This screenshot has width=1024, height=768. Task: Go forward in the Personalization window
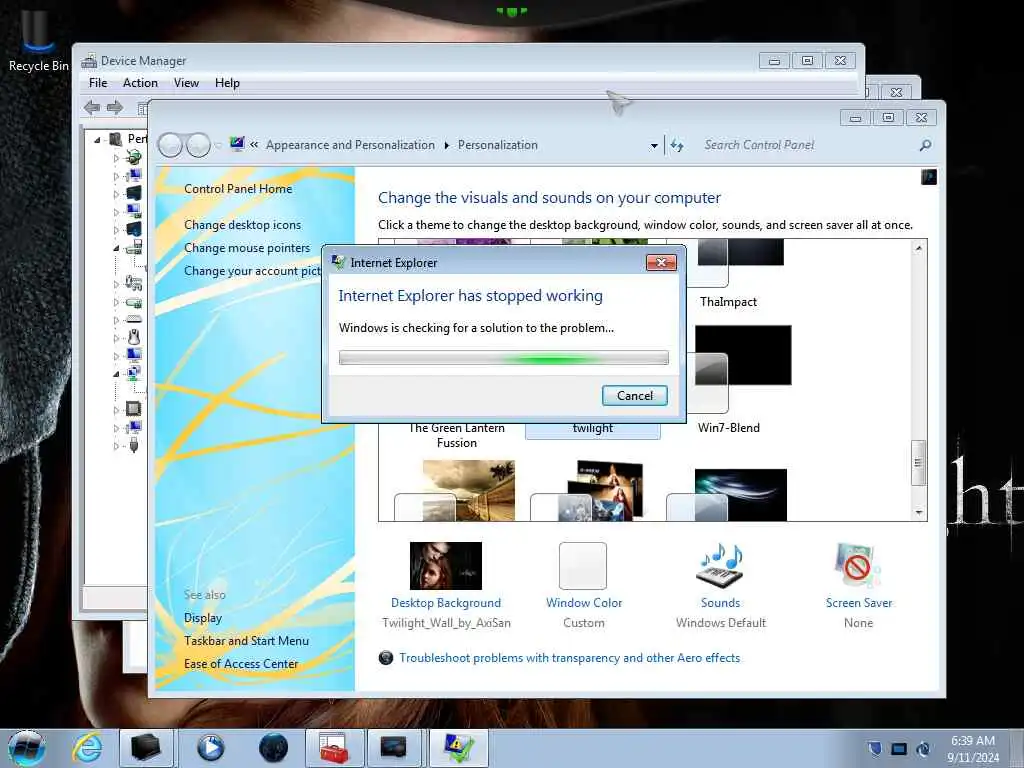pyautogui.click(x=199, y=145)
